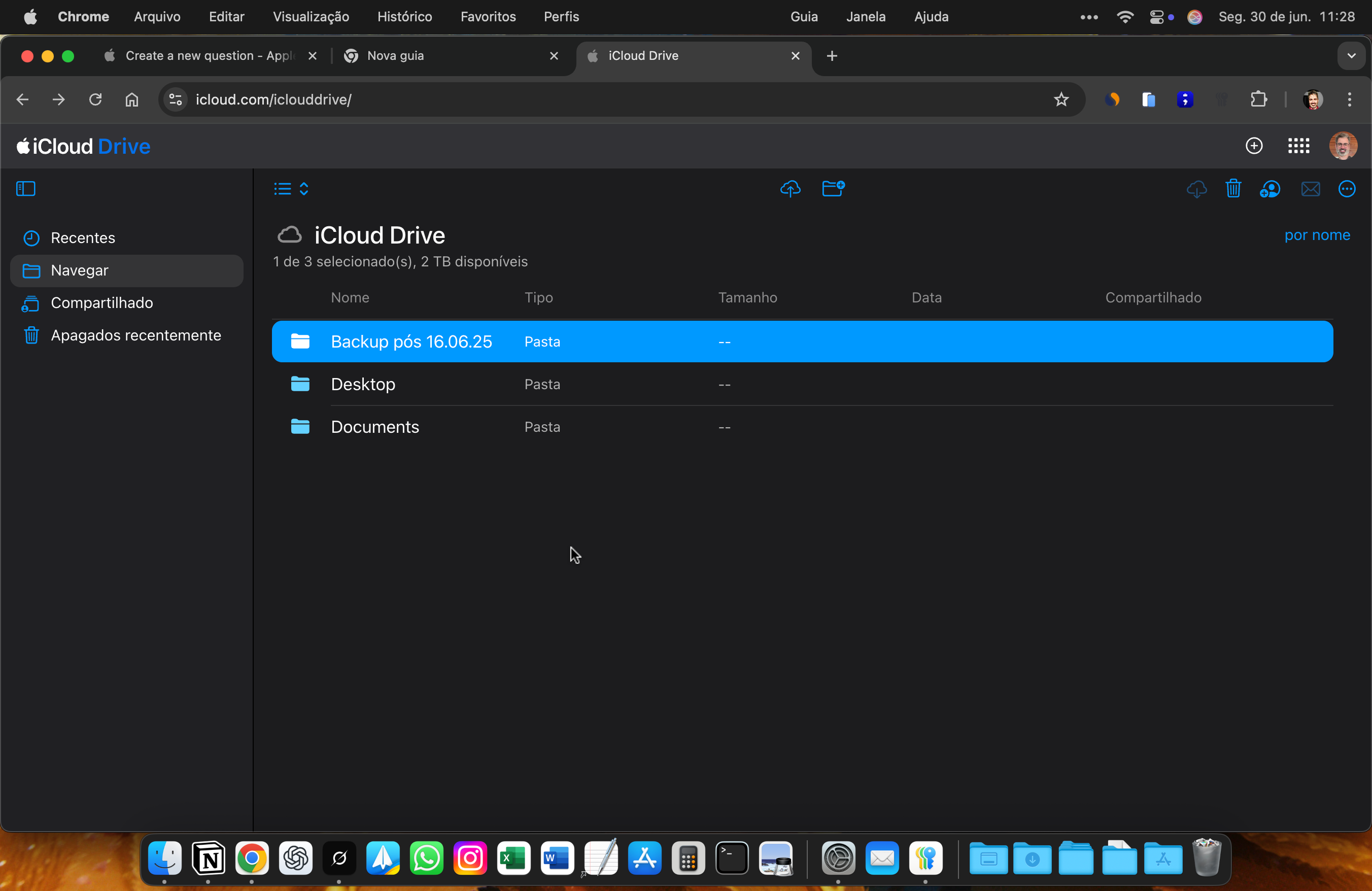Viewport: 1372px width, 891px height.
Task: Open the iCloud apps grid launcher
Action: point(1298,146)
